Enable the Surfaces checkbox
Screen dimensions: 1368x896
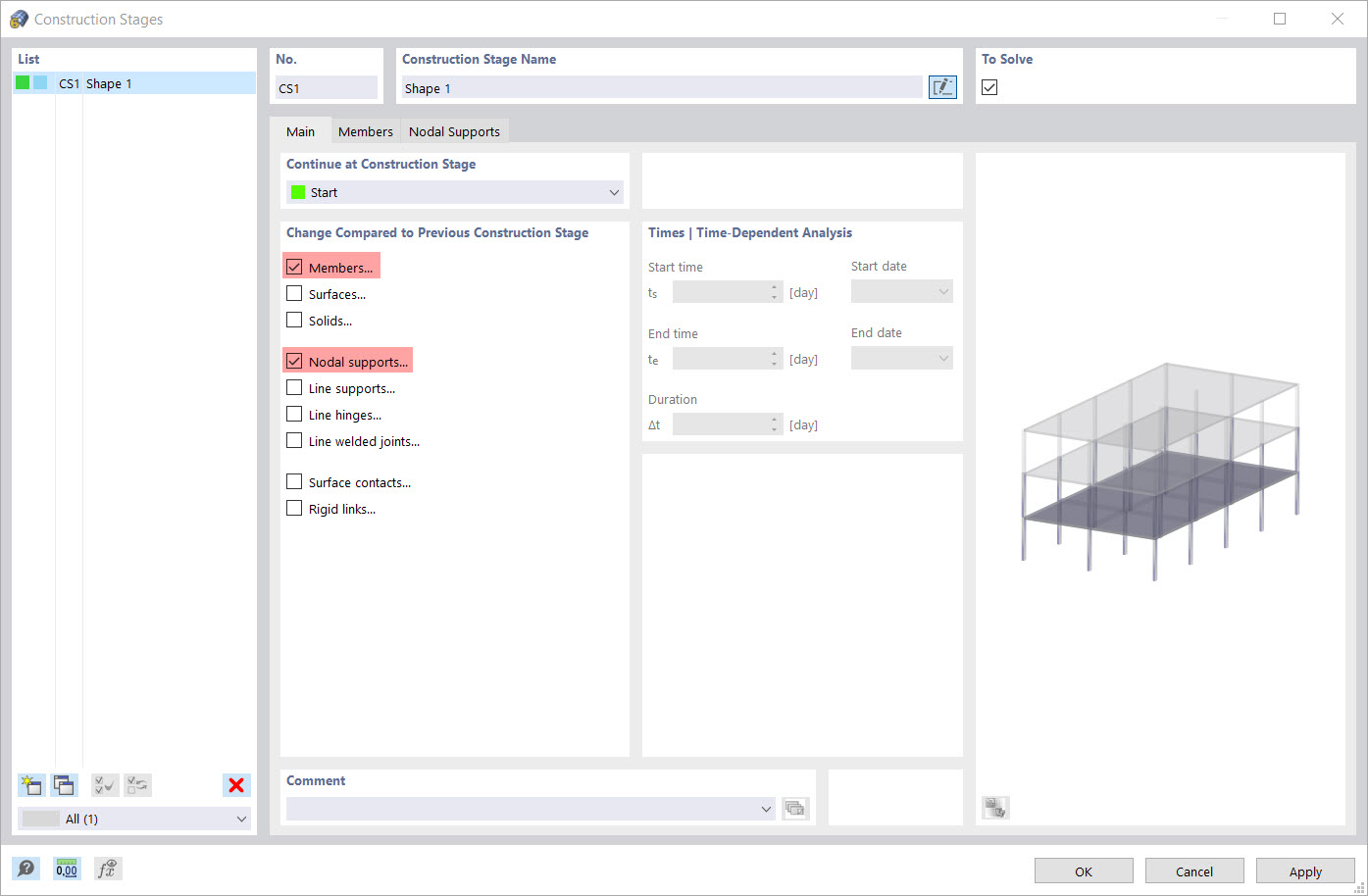(x=293, y=292)
